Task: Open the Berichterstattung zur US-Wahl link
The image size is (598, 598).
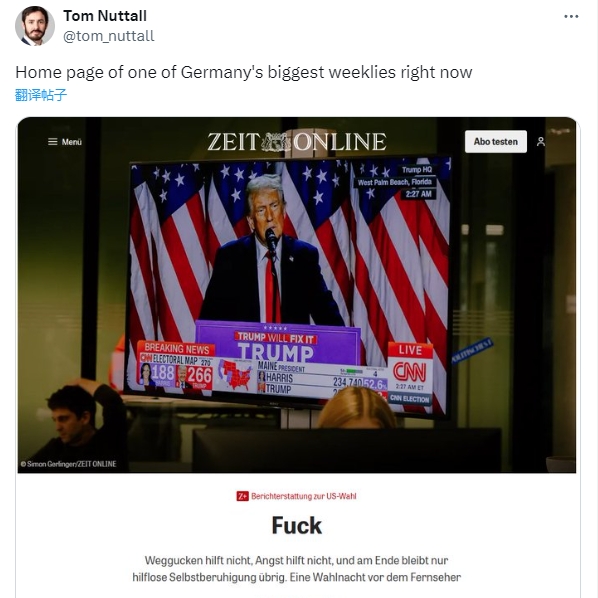Action: pos(304,496)
